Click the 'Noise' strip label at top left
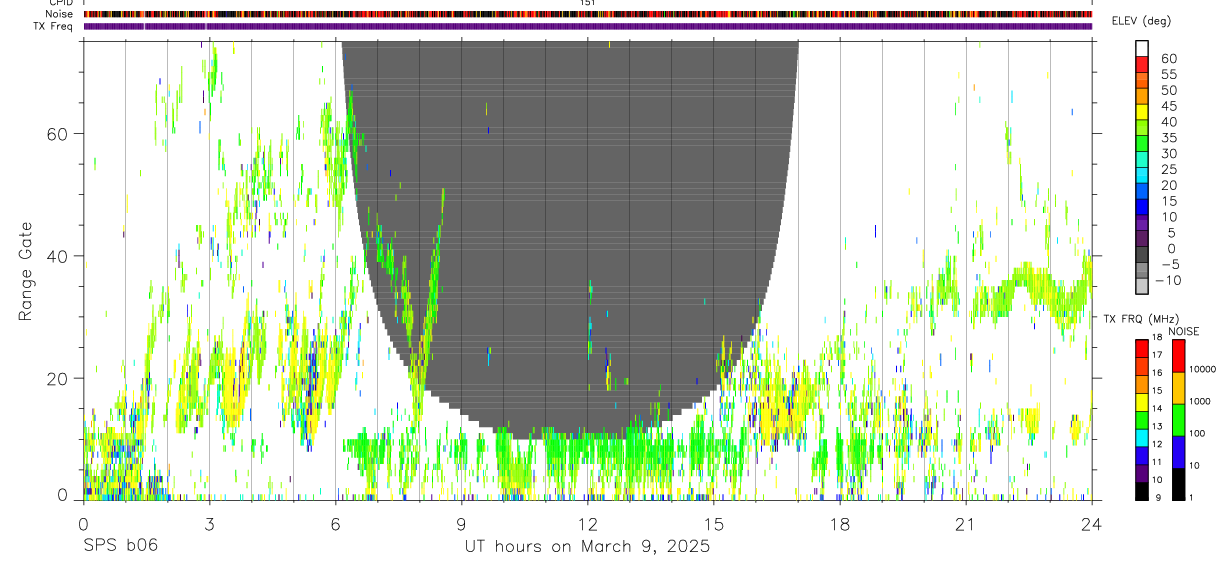The image size is (1228, 567). click(61, 14)
